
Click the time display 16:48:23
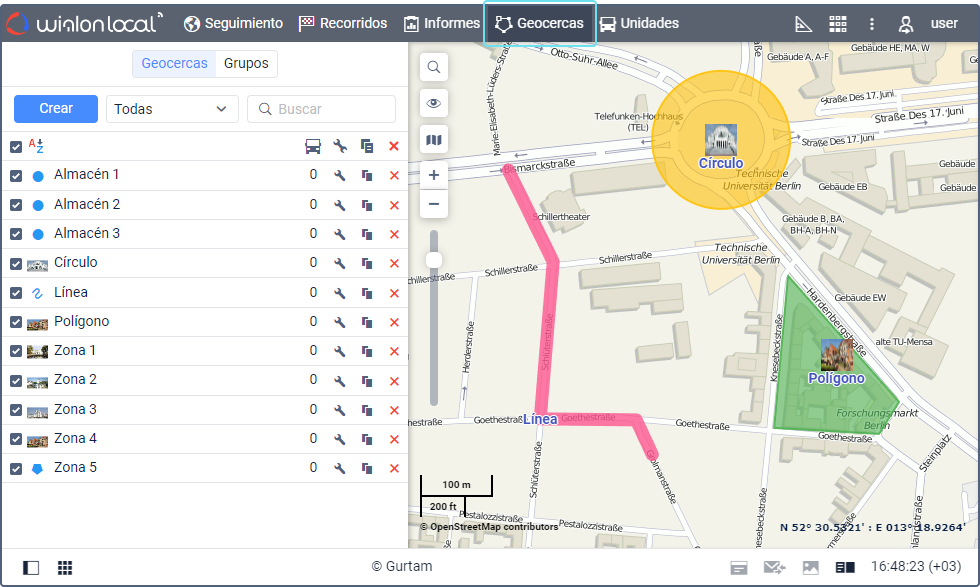tap(916, 566)
